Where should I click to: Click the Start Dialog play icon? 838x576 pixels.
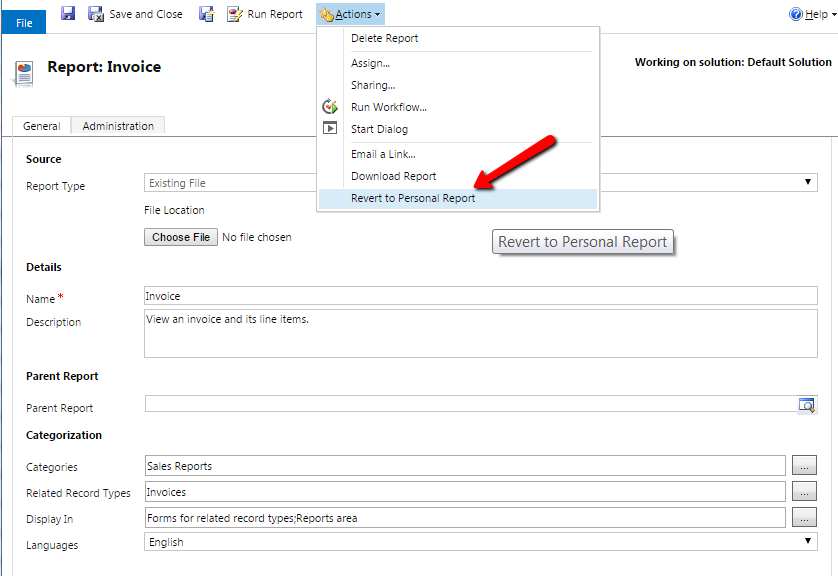(x=331, y=129)
